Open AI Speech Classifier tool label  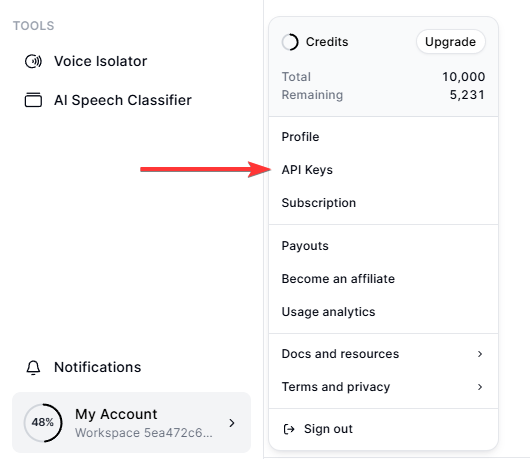click(x=123, y=100)
